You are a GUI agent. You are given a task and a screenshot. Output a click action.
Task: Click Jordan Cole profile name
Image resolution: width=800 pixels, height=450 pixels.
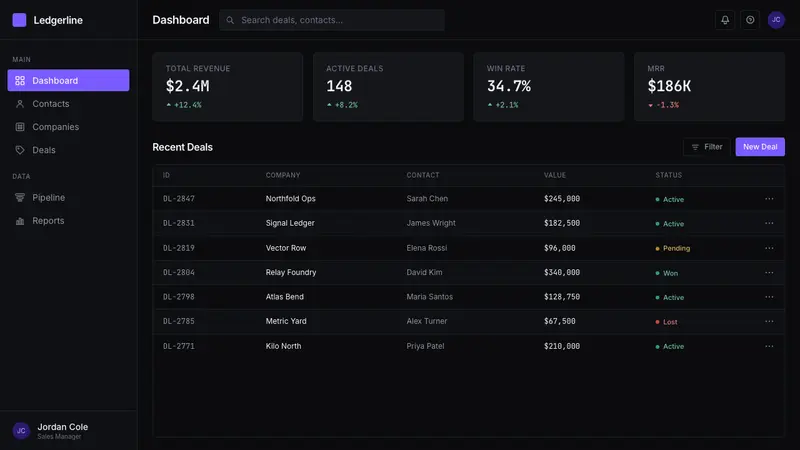coord(63,427)
